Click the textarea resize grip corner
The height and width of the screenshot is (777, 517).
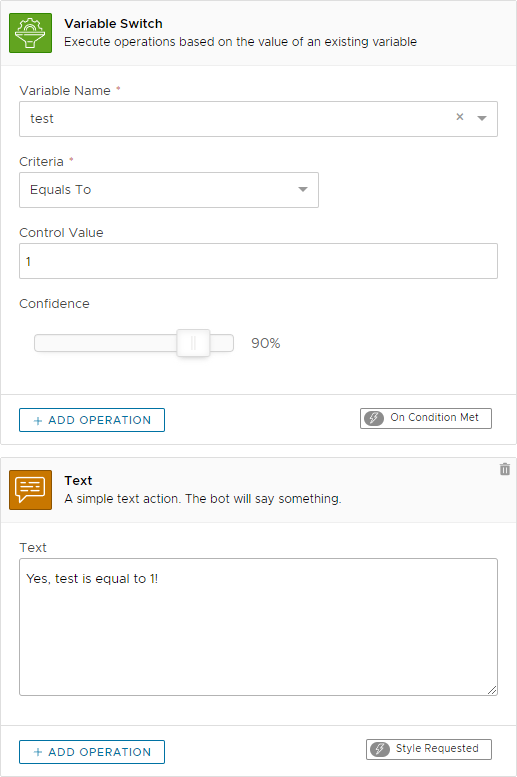click(492, 690)
